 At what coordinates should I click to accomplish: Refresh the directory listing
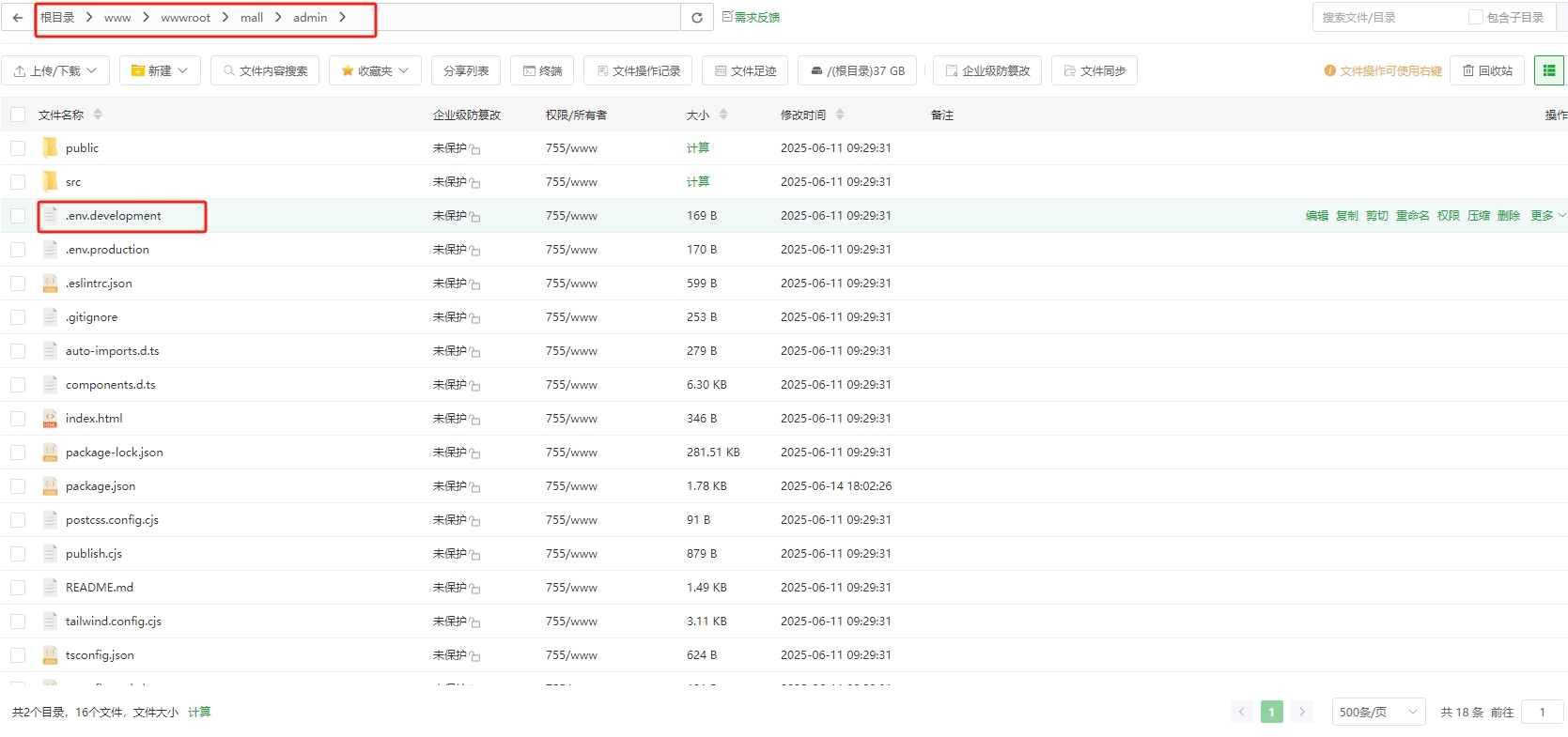click(697, 18)
